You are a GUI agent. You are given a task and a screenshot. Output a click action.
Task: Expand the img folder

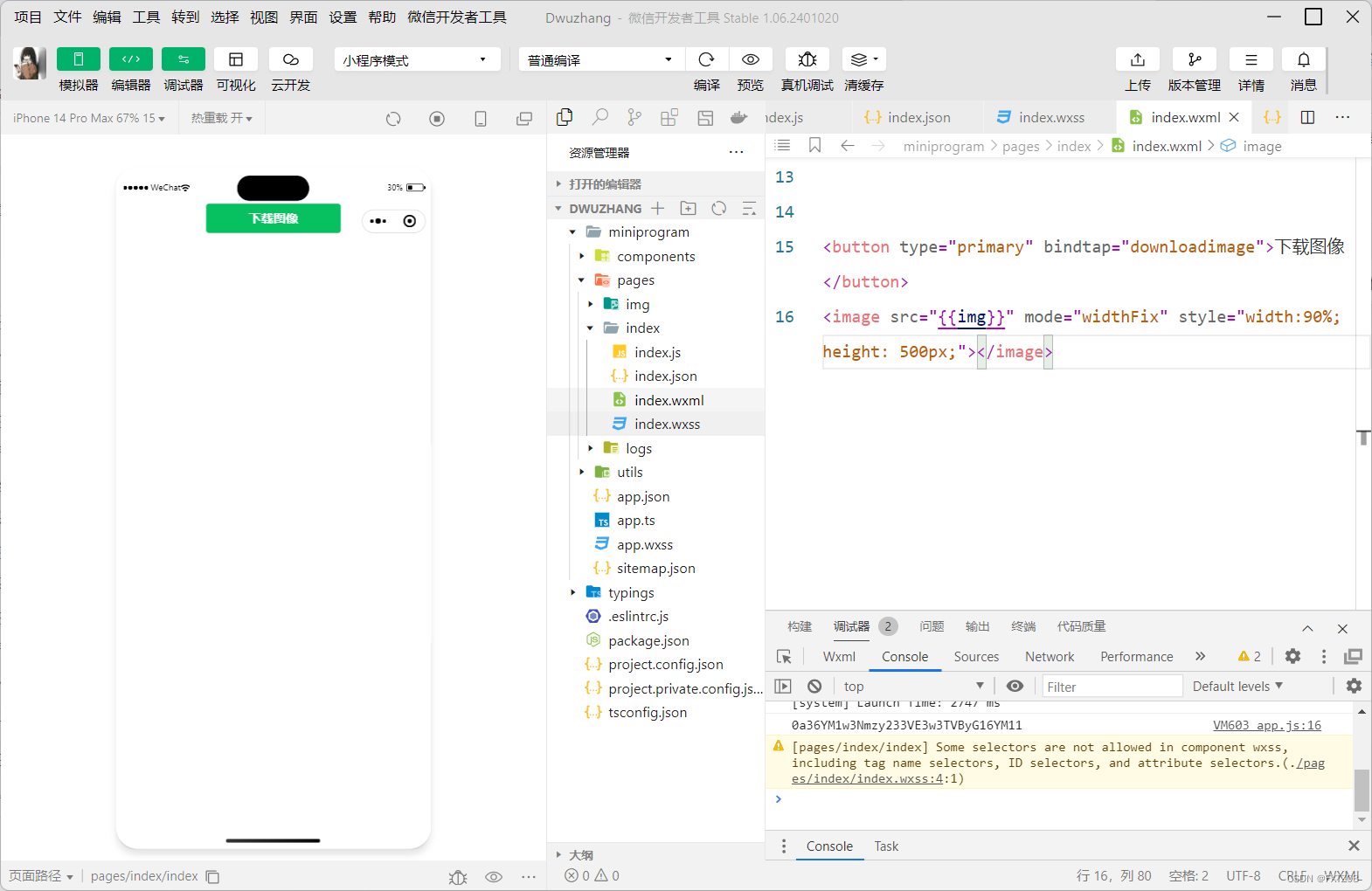pyautogui.click(x=655, y=305)
